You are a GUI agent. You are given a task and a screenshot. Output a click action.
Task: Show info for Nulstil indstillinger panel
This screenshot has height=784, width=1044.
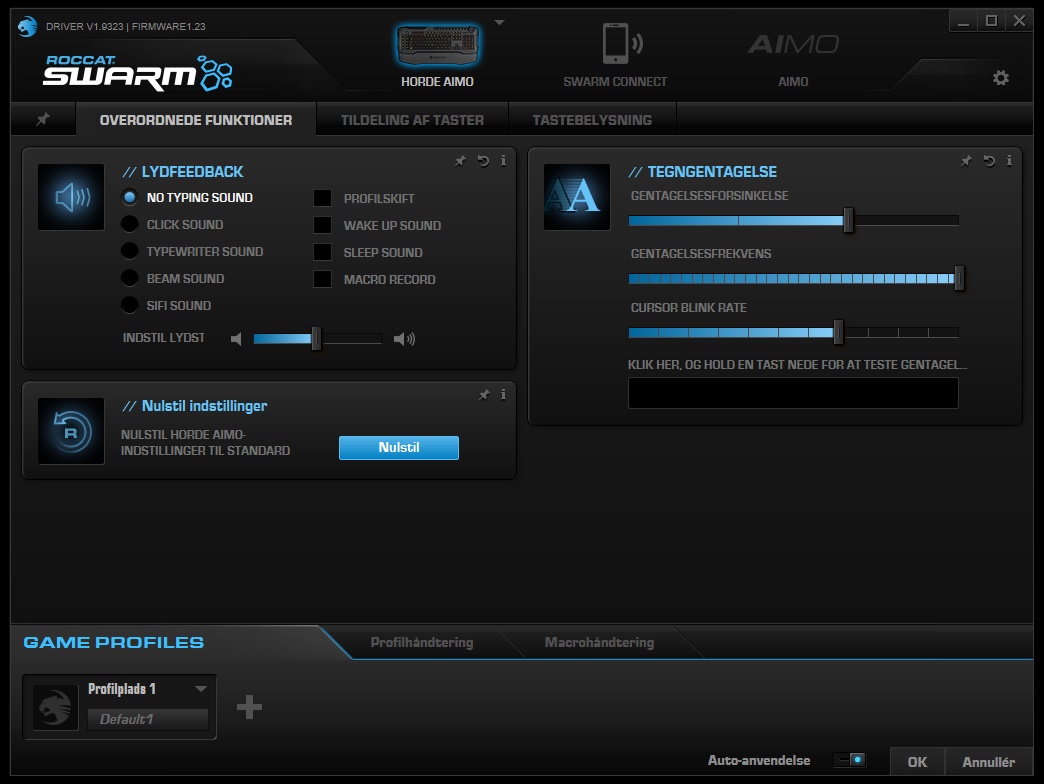[x=503, y=395]
